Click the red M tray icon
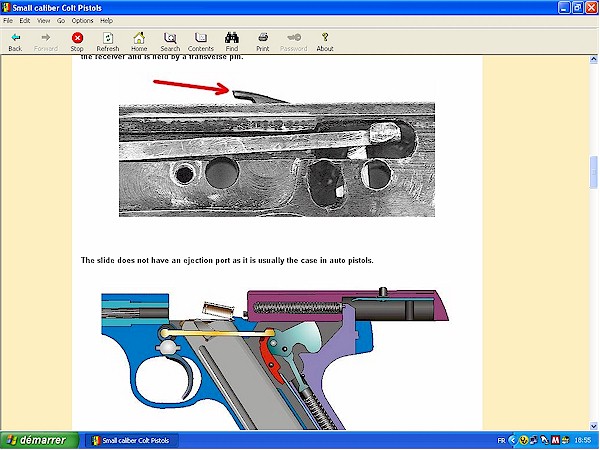This screenshot has height=450, width=600. pyautogui.click(x=555, y=440)
